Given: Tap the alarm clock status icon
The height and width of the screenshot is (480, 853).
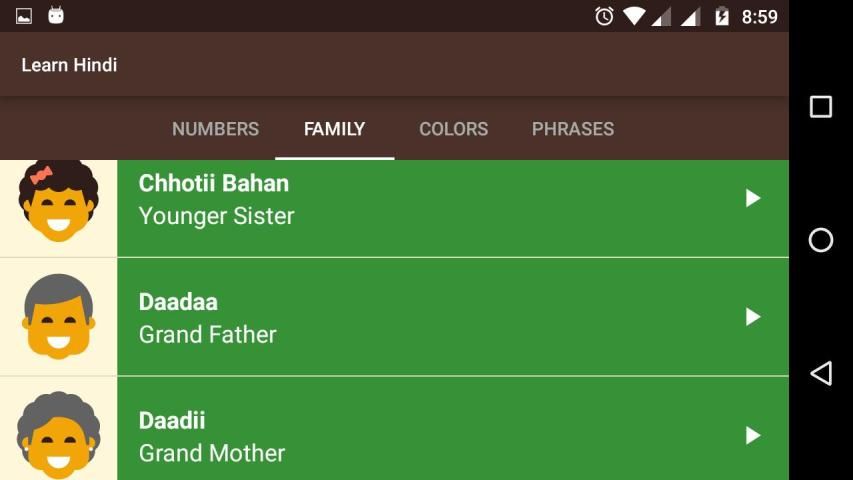Looking at the screenshot, I should (x=604, y=16).
